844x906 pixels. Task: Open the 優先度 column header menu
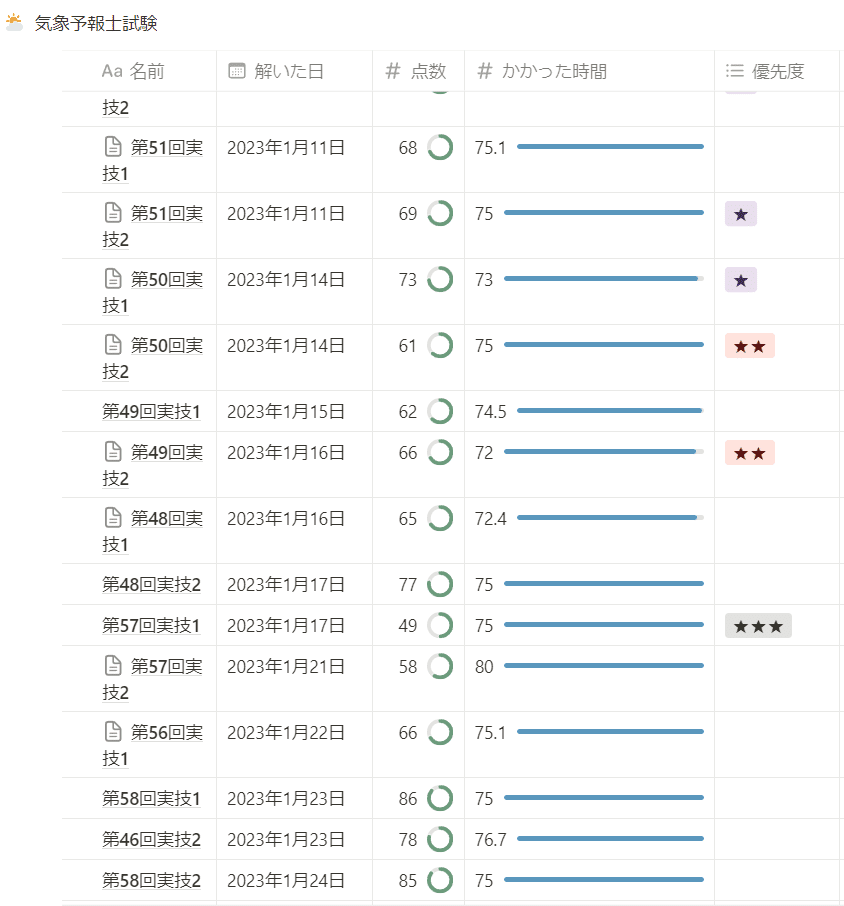[777, 71]
